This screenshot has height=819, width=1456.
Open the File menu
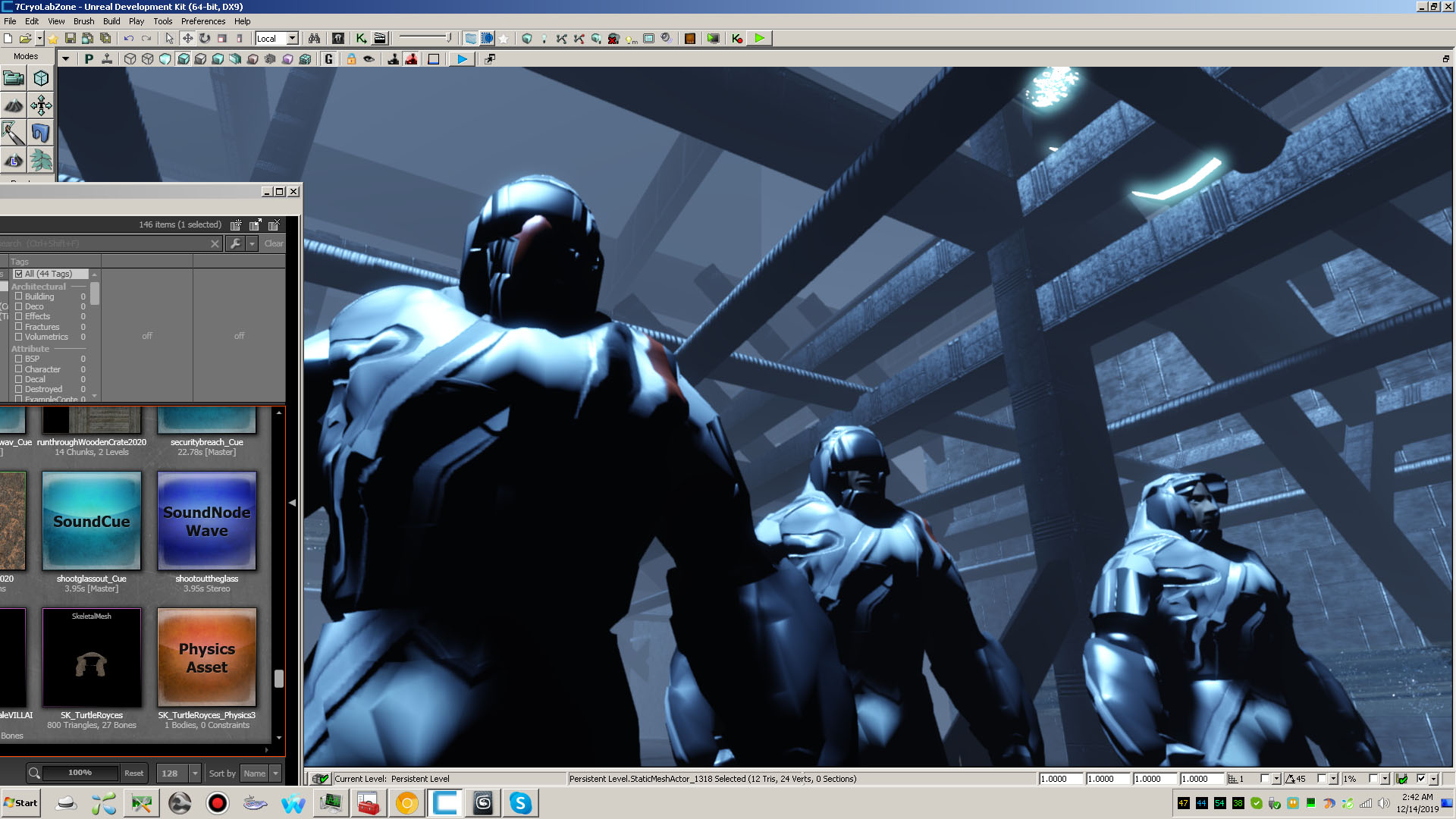[x=10, y=21]
